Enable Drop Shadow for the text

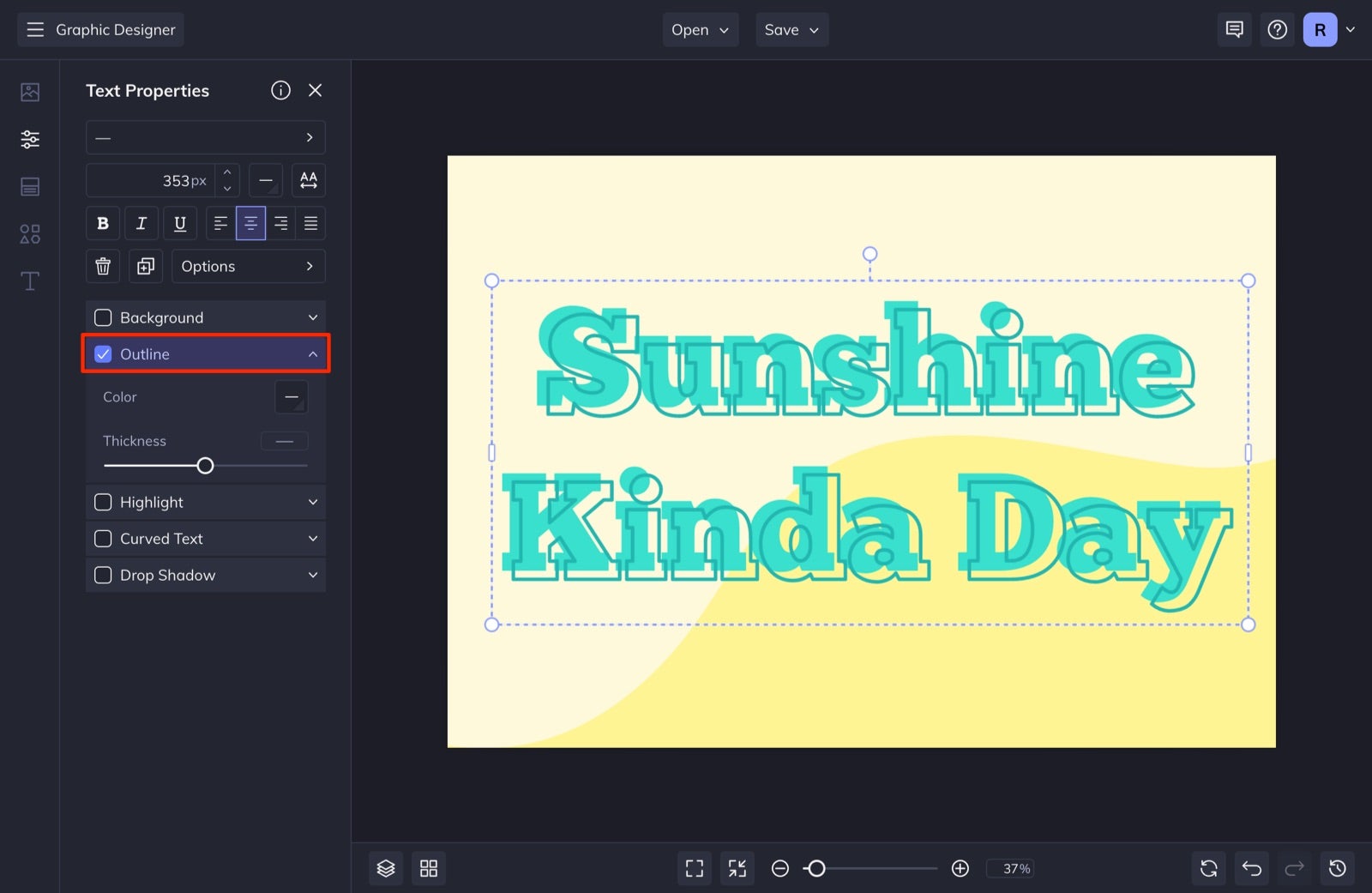tap(102, 575)
